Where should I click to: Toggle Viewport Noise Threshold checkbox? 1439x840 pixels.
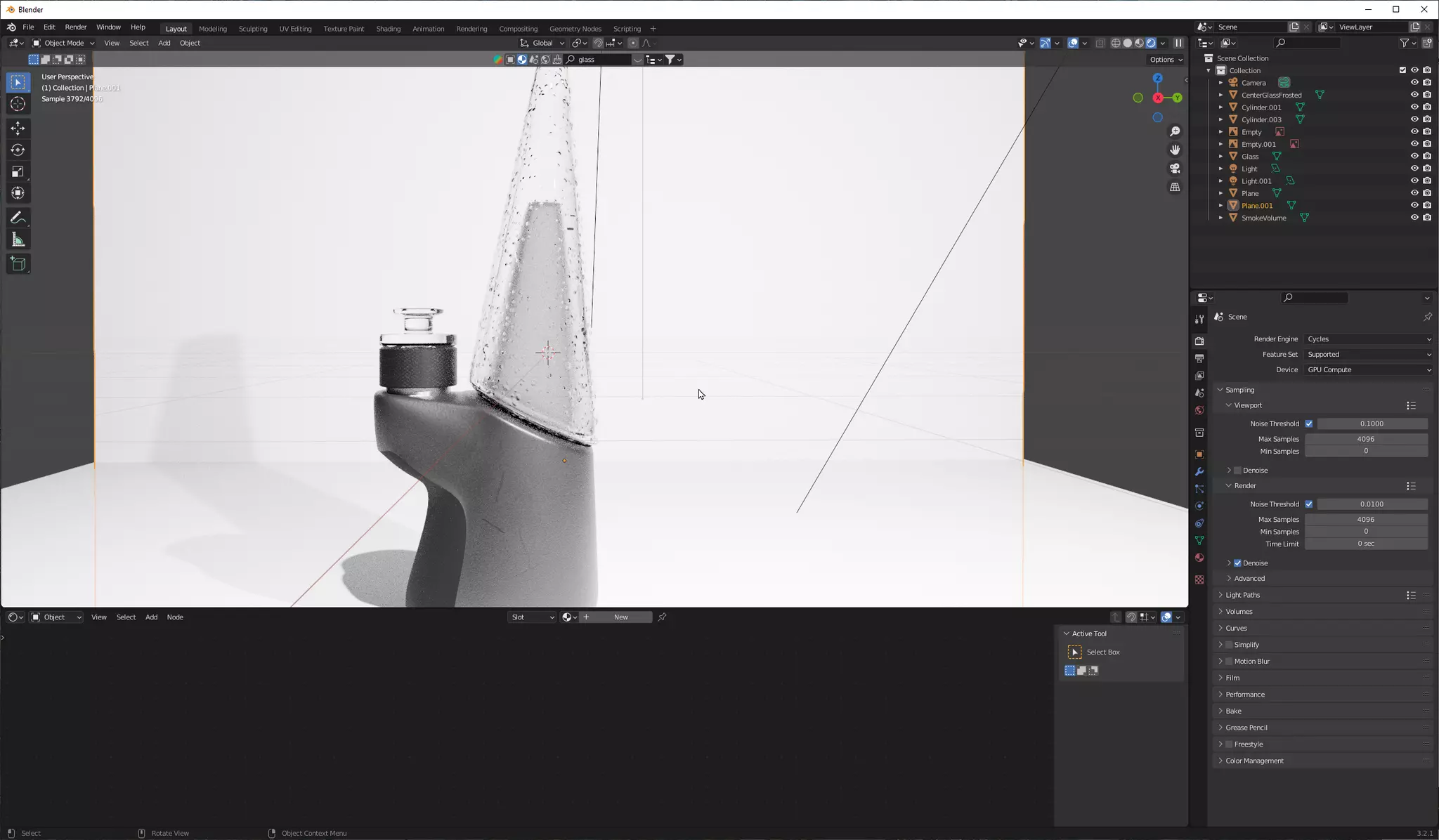1308,424
